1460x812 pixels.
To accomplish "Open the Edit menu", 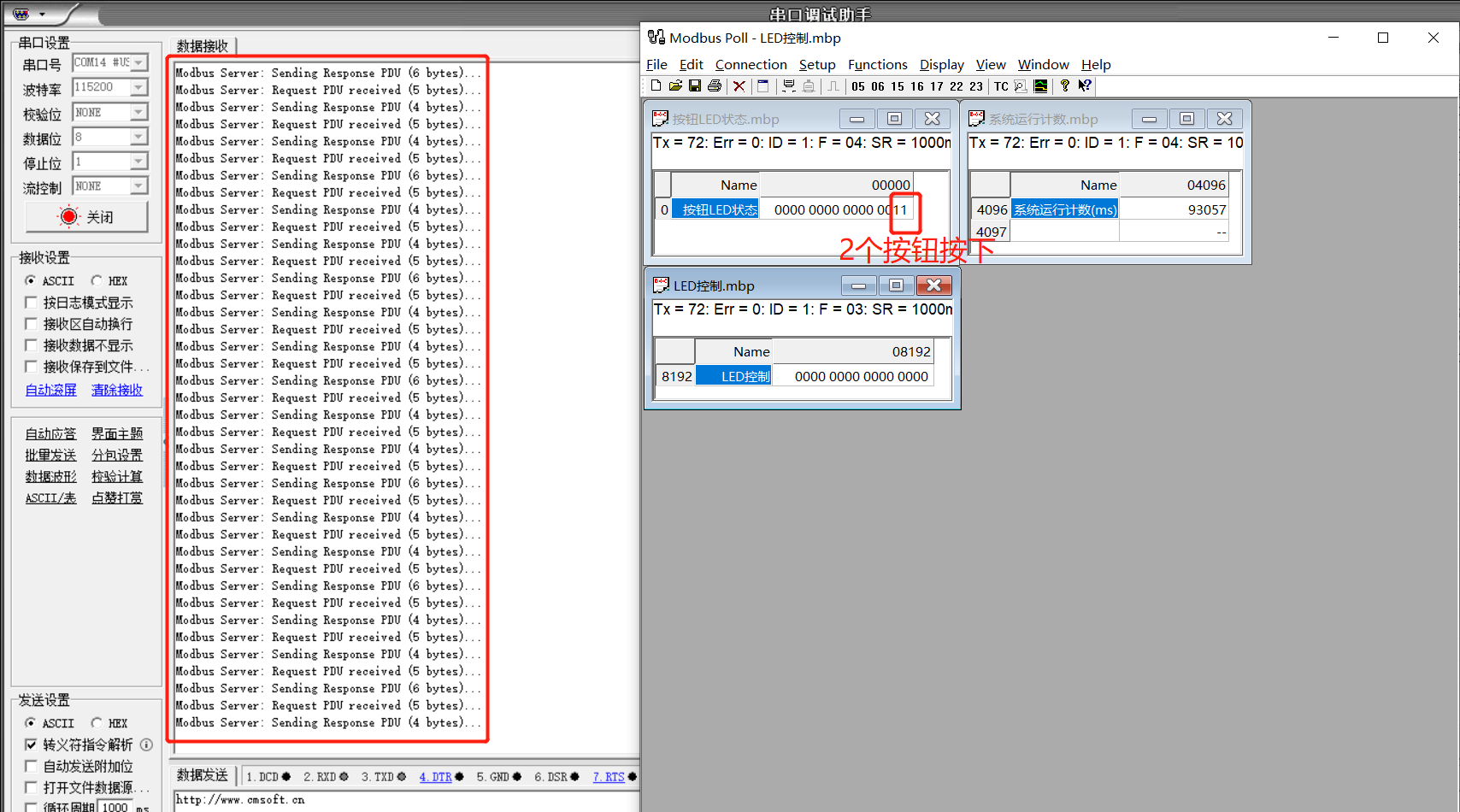I will pos(691,65).
